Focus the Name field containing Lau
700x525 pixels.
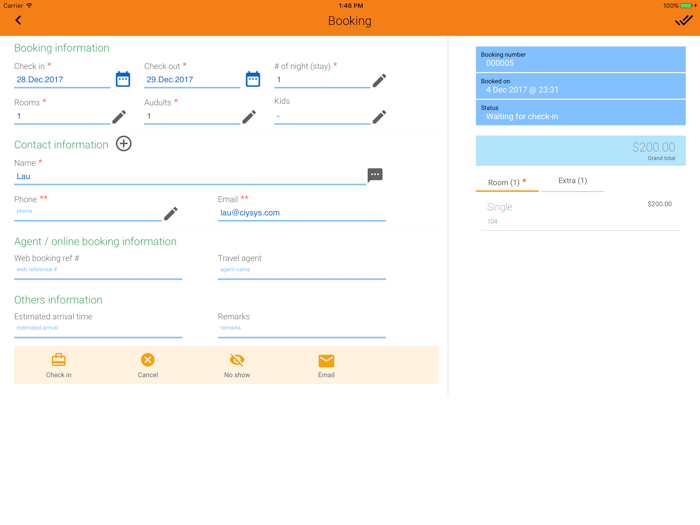[x=190, y=177]
